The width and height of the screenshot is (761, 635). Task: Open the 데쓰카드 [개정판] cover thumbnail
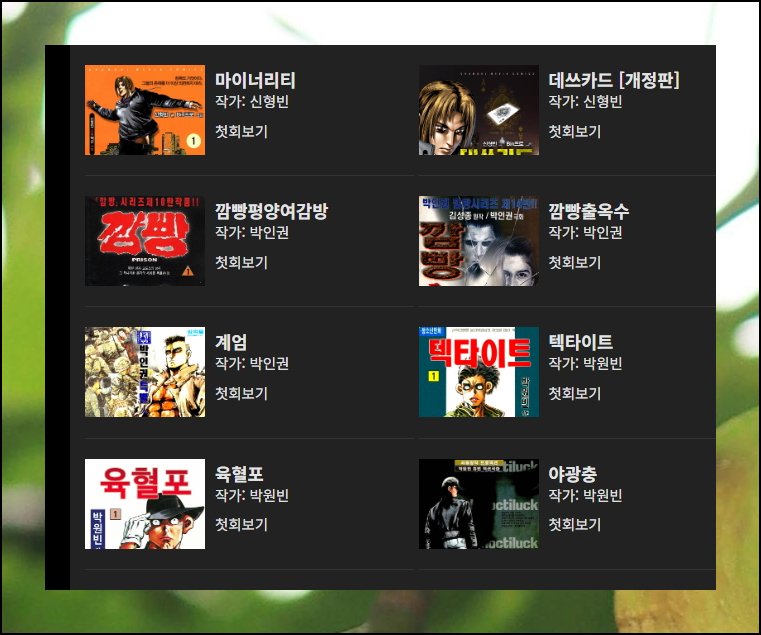tap(479, 110)
